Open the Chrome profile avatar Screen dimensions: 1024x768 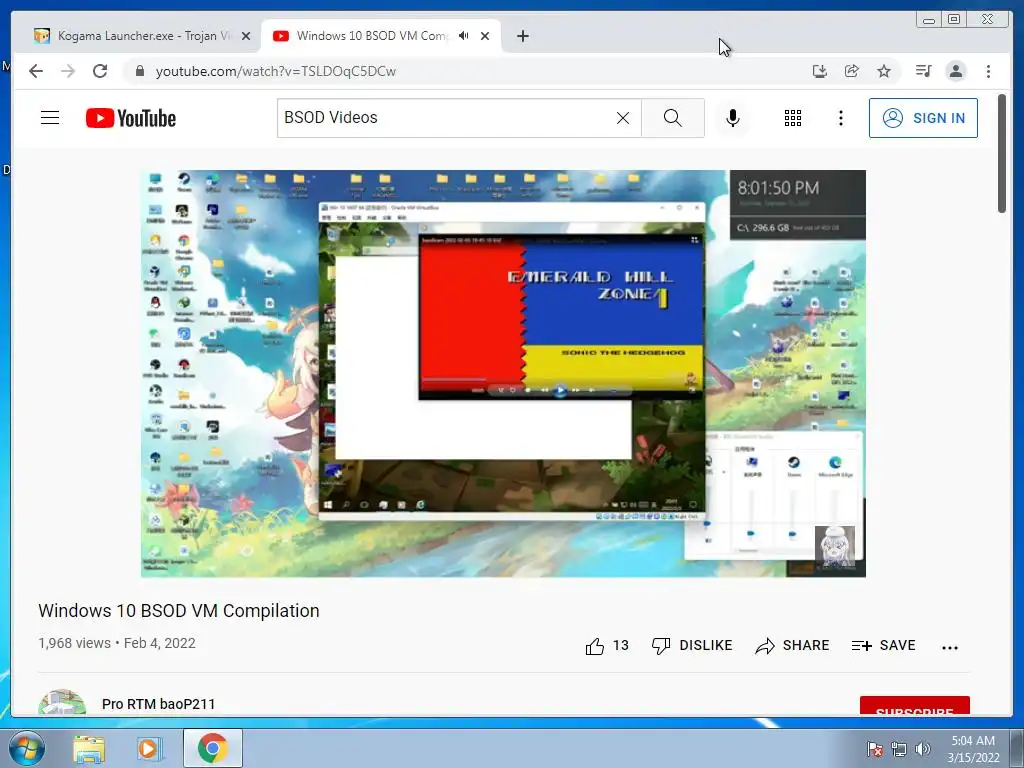tap(955, 71)
